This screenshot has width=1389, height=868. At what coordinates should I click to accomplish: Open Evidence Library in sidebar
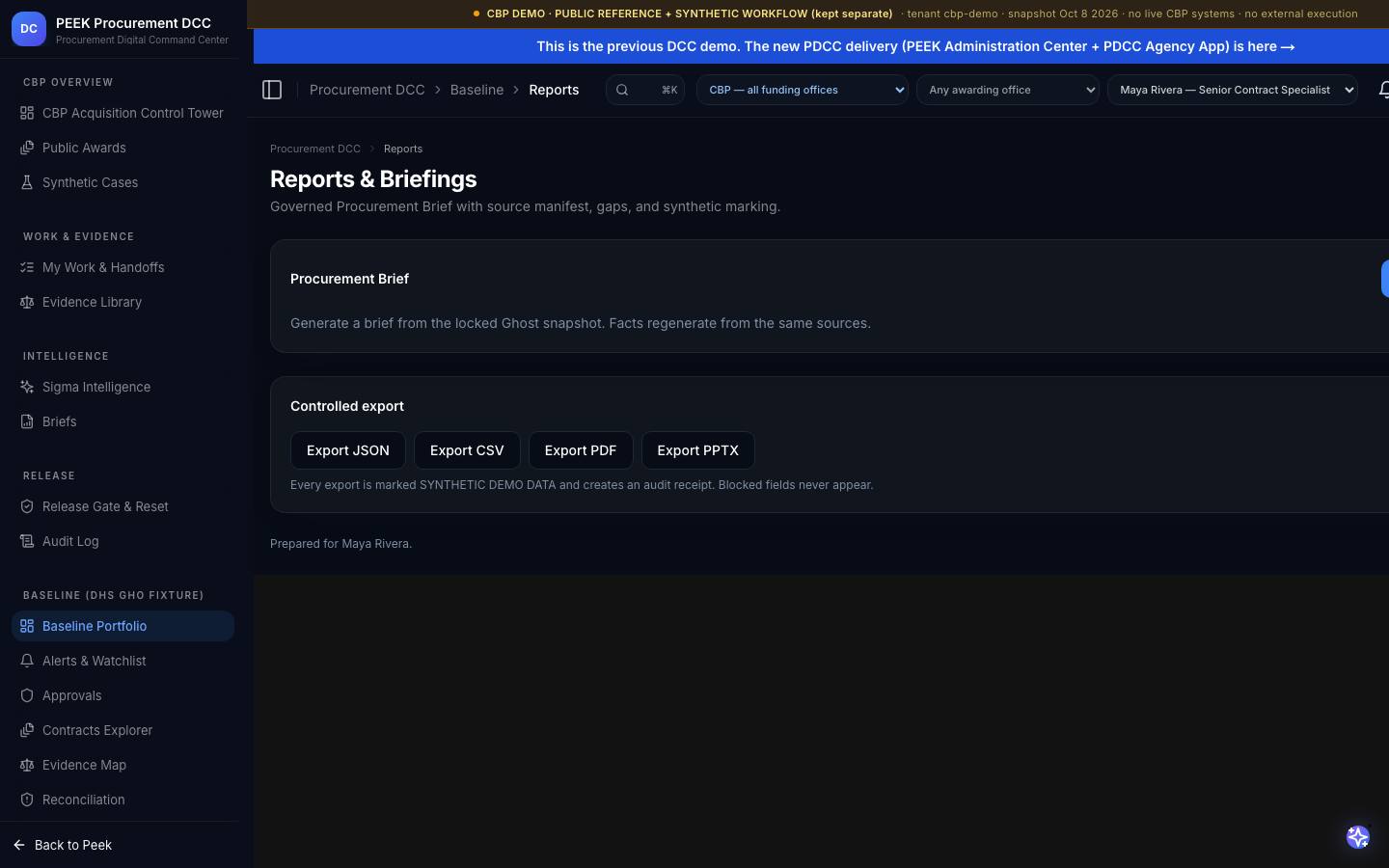point(123,302)
